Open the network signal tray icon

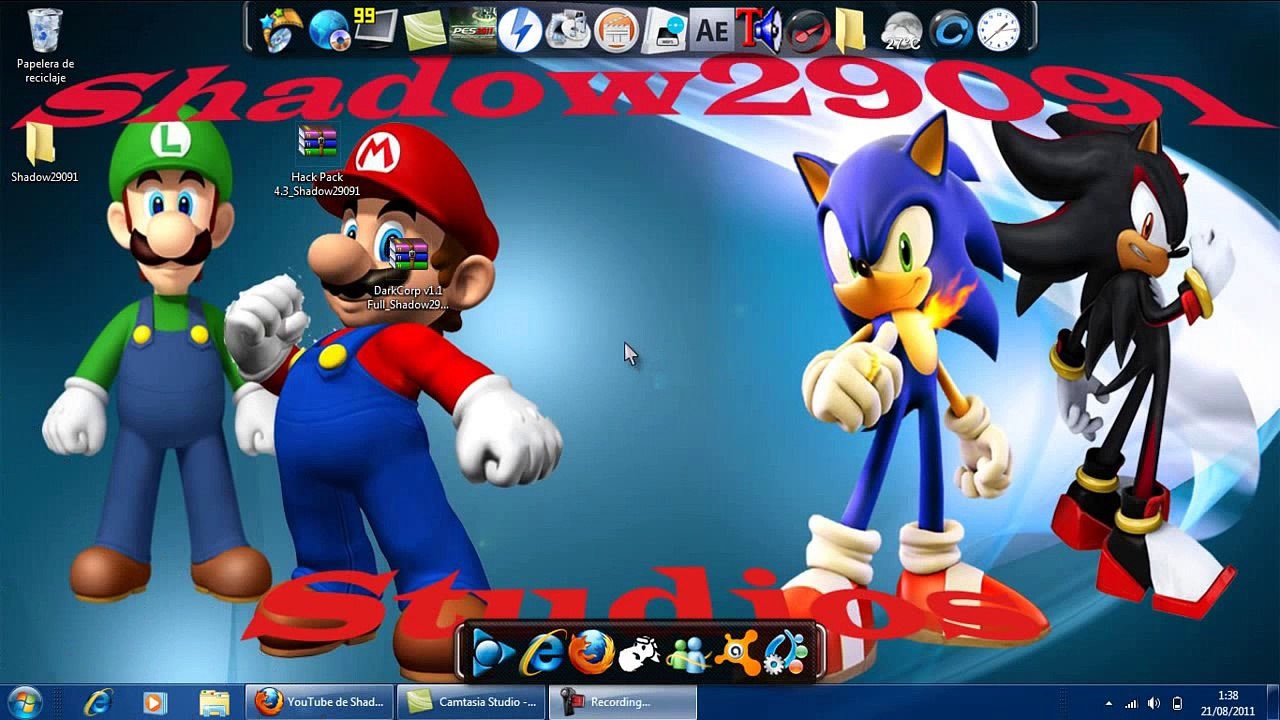[x=1131, y=703]
